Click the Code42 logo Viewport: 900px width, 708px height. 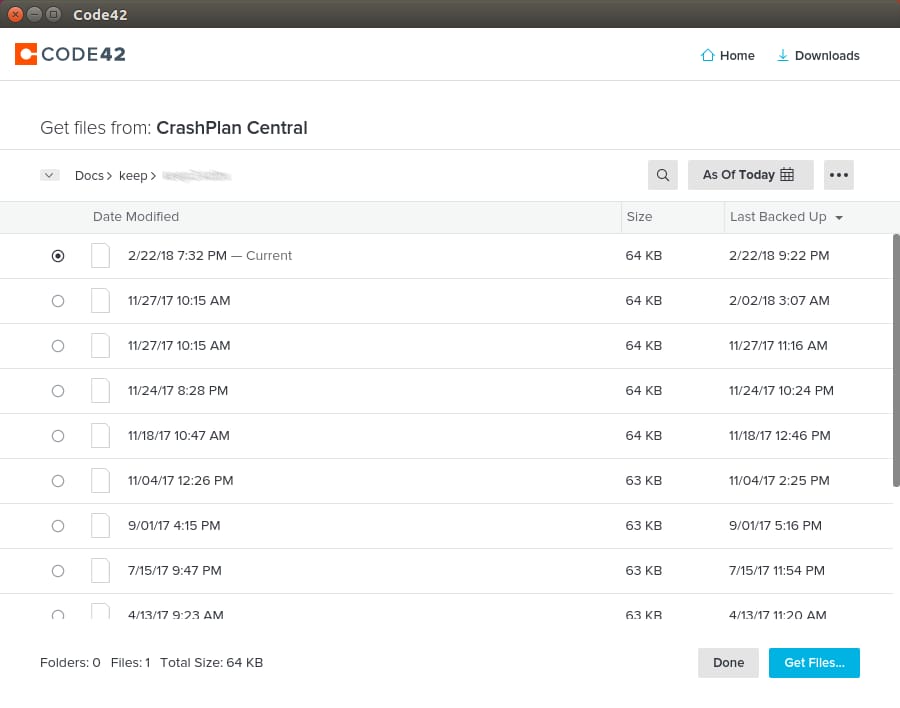pos(70,55)
